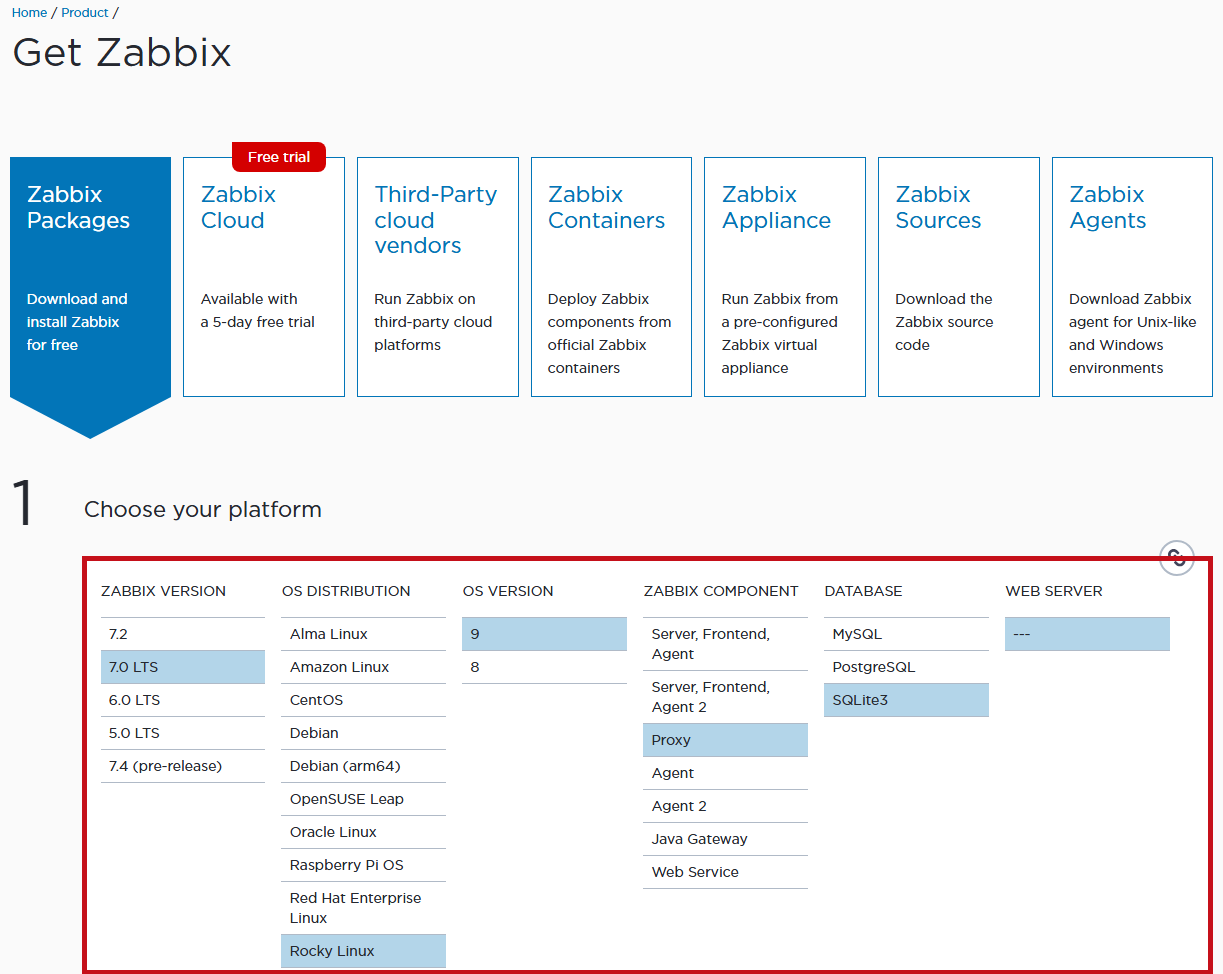Open the Zabbix Sources card
The image size is (1223, 974).
point(959,277)
